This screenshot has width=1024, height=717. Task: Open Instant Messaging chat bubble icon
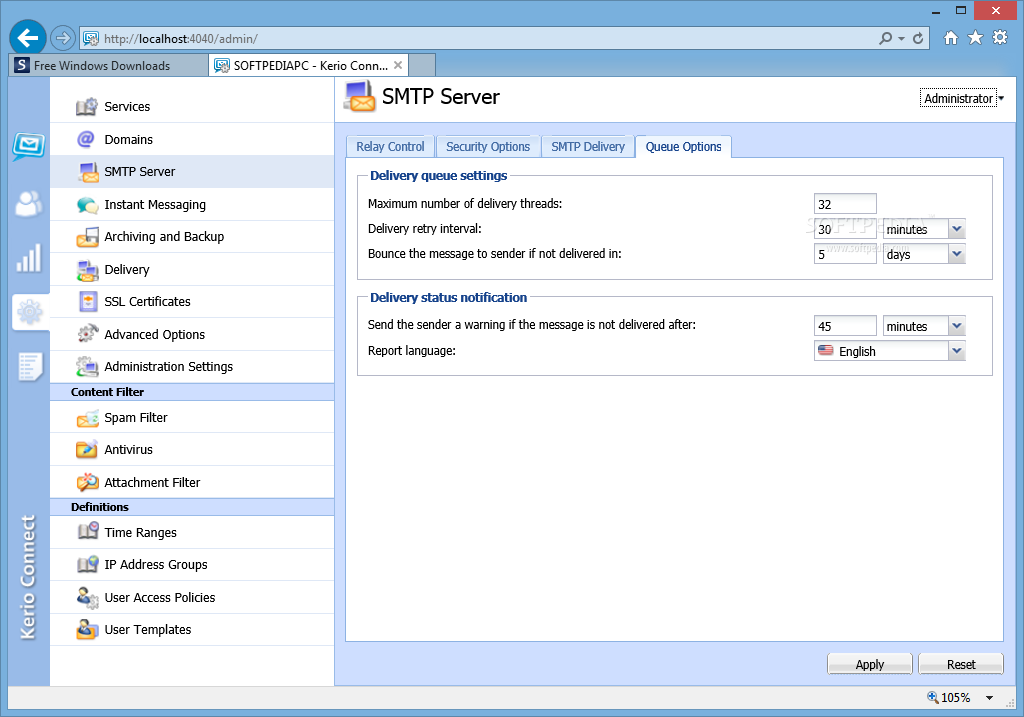[88, 205]
